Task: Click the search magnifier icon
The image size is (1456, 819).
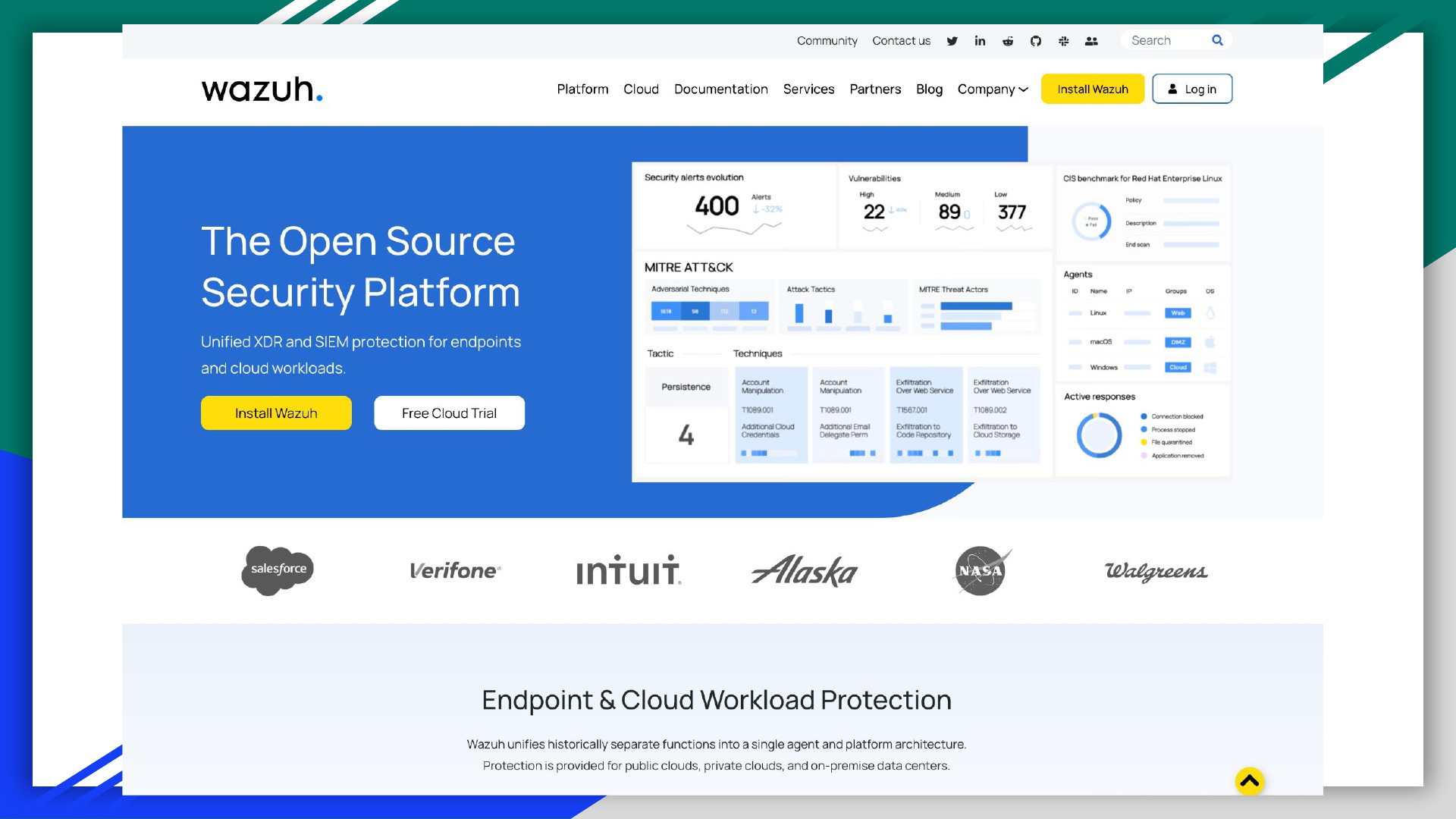Action: click(x=1217, y=40)
